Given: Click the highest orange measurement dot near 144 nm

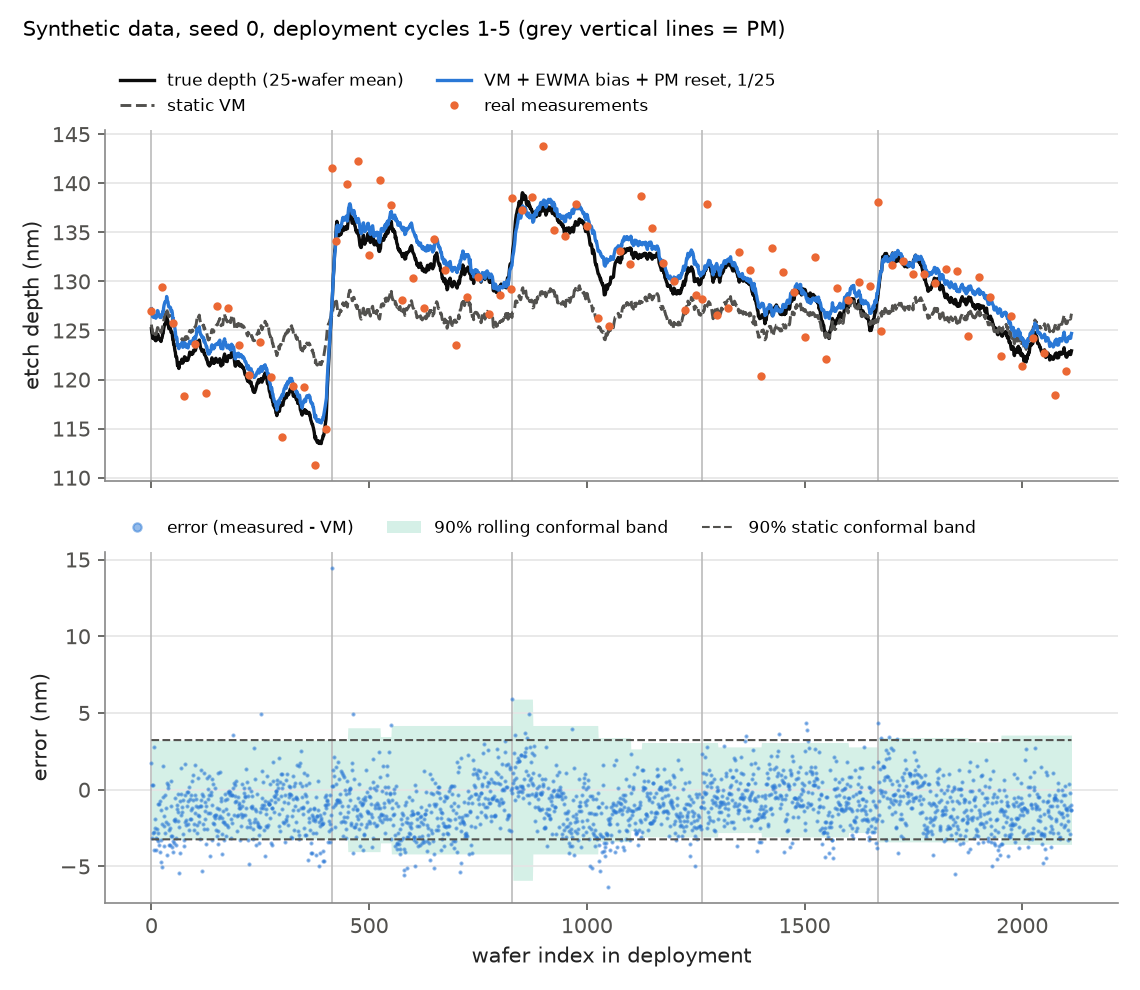Looking at the screenshot, I should point(543,147).
